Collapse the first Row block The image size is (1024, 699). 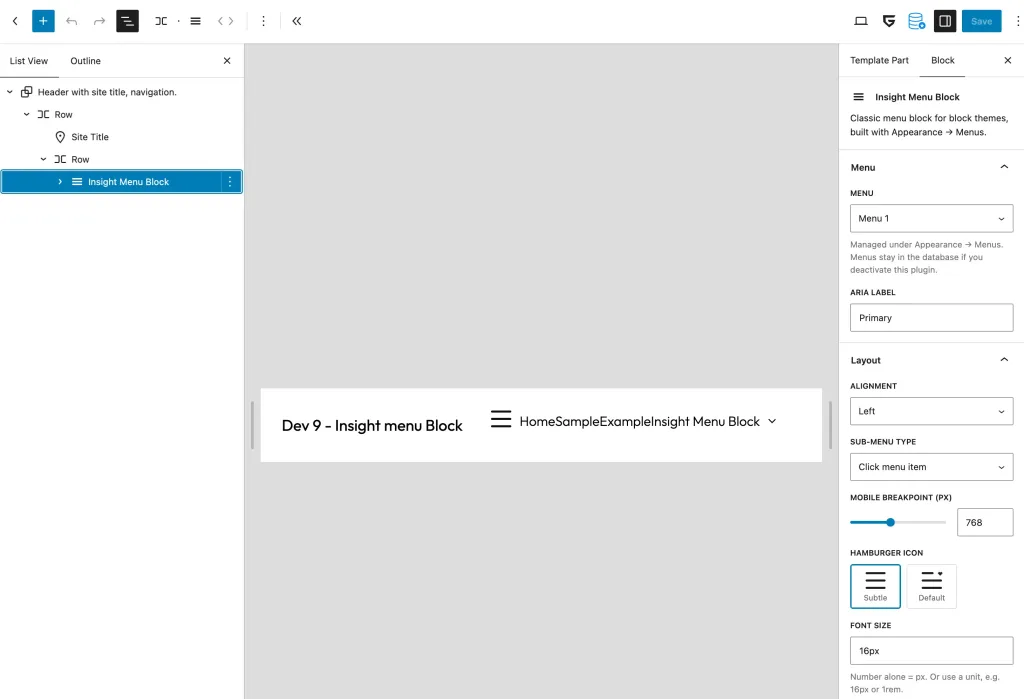pyautogui.click(x=27, y=114)
